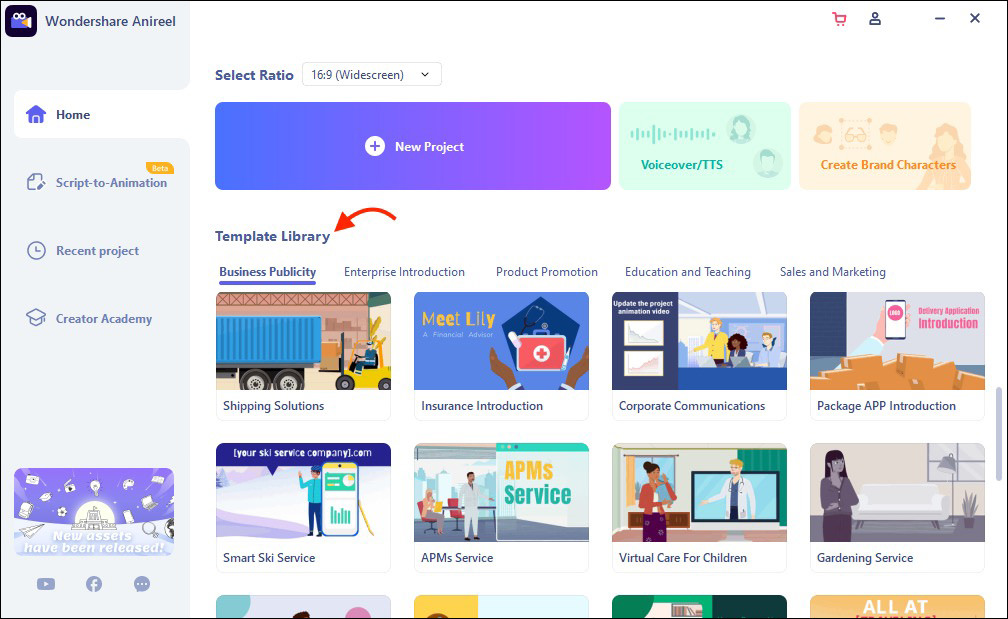Click the Corporate Communications caption text

click(692, 406)
